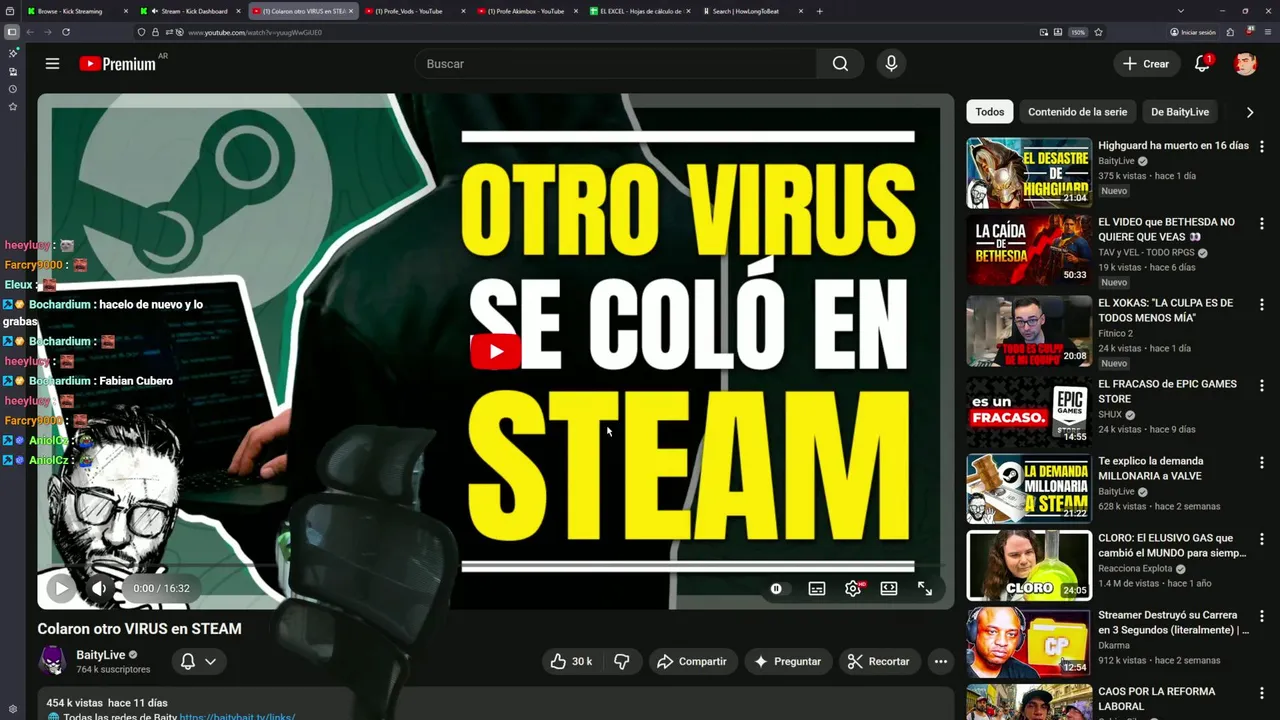1280x720 pixels.
Task: Toggle the browser sidebar button
Action: [x=12, y=32]
